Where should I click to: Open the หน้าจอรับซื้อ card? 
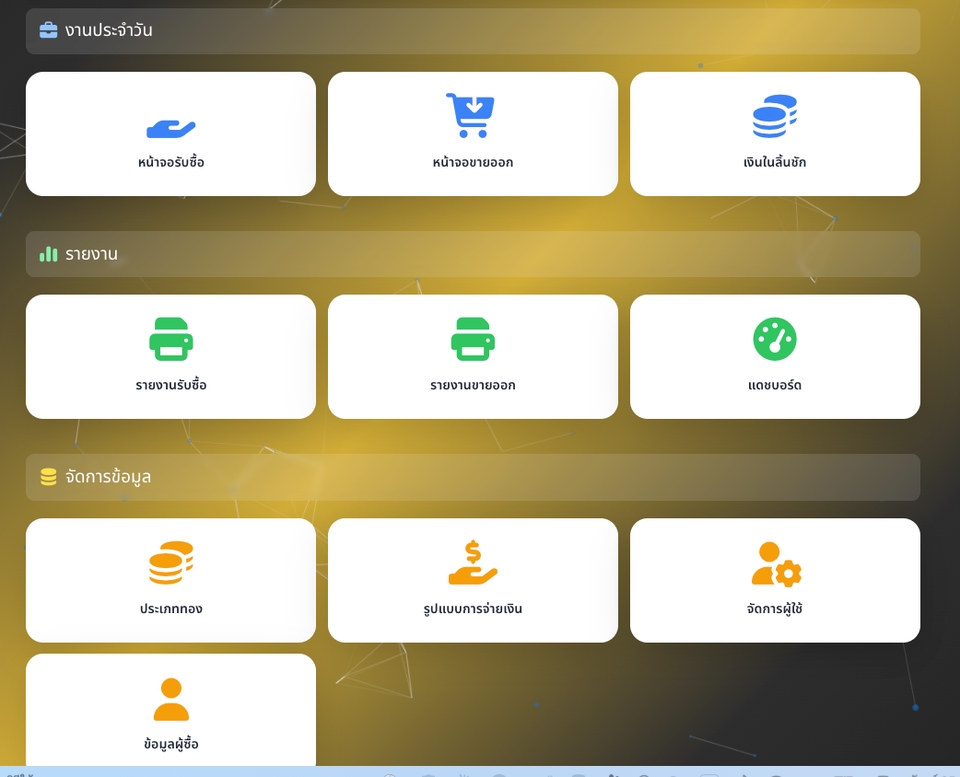pos(171,134)
